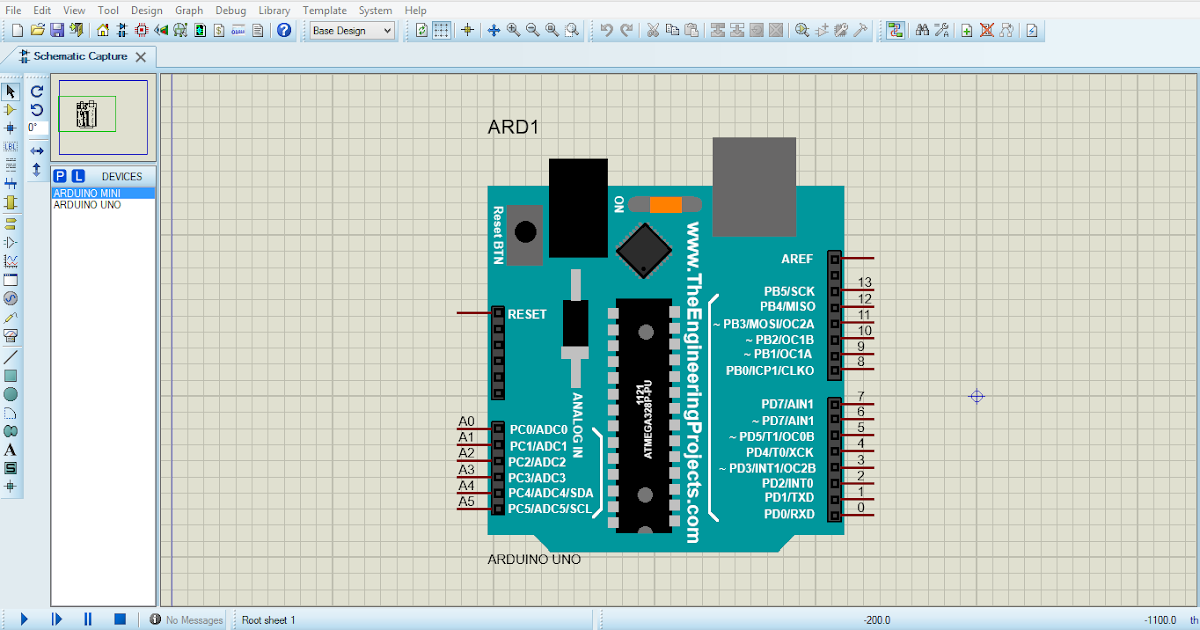Open the Base Design variant dropdown

click(352, 30)
